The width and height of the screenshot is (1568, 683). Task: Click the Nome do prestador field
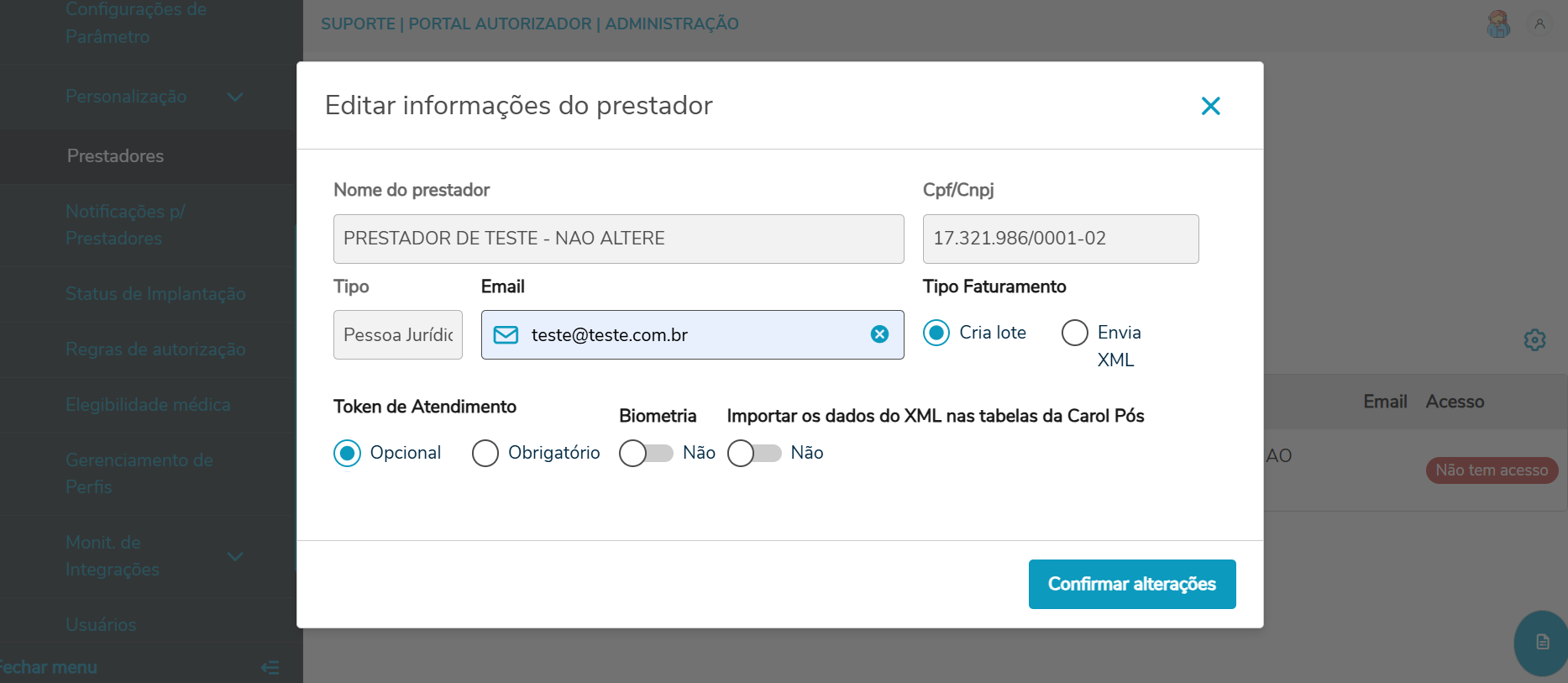coord(618,239)
